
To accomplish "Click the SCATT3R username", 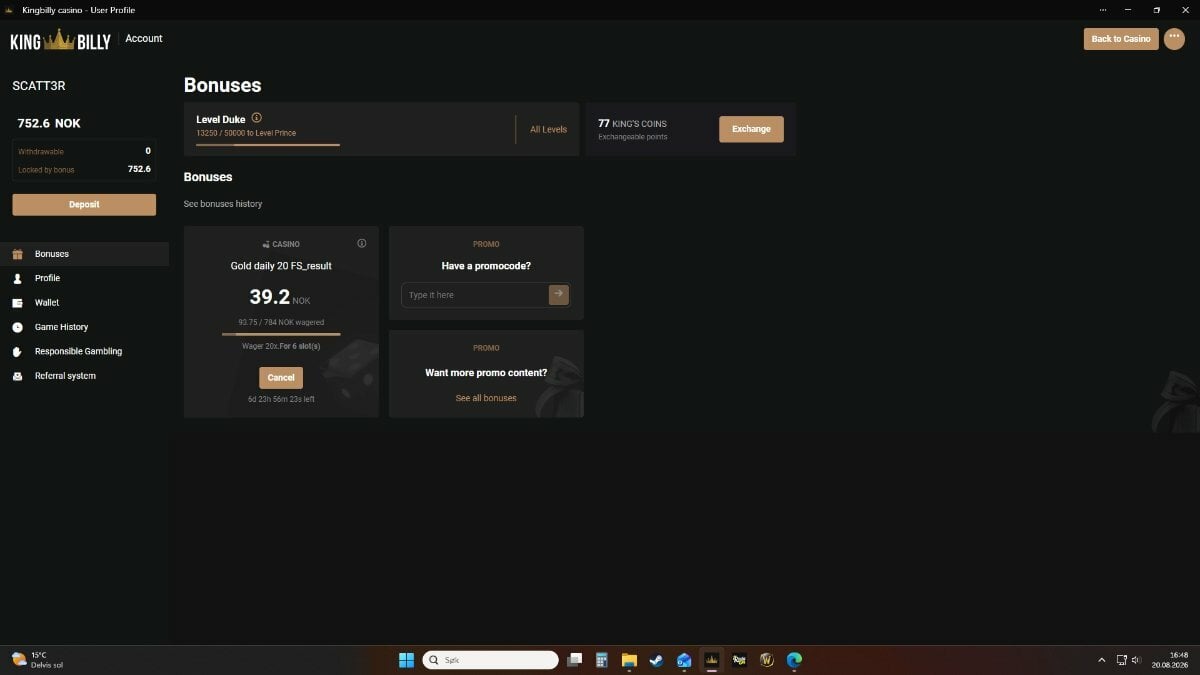I will click(x=39, y=86).
